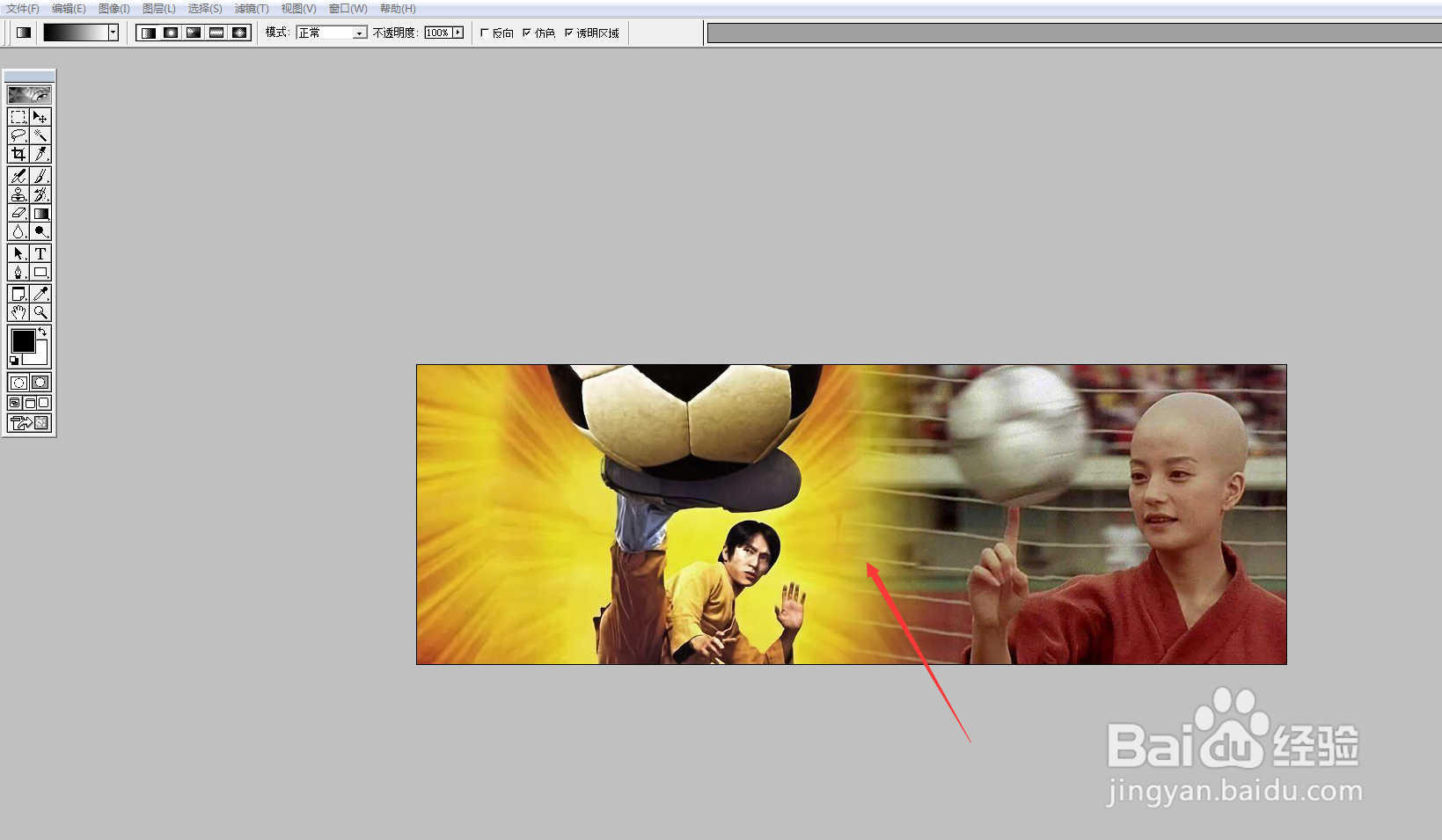Open the 图层(L) menu
Image resolution: width=1442 pixels, height=840 pixels.
coord(159,9)
